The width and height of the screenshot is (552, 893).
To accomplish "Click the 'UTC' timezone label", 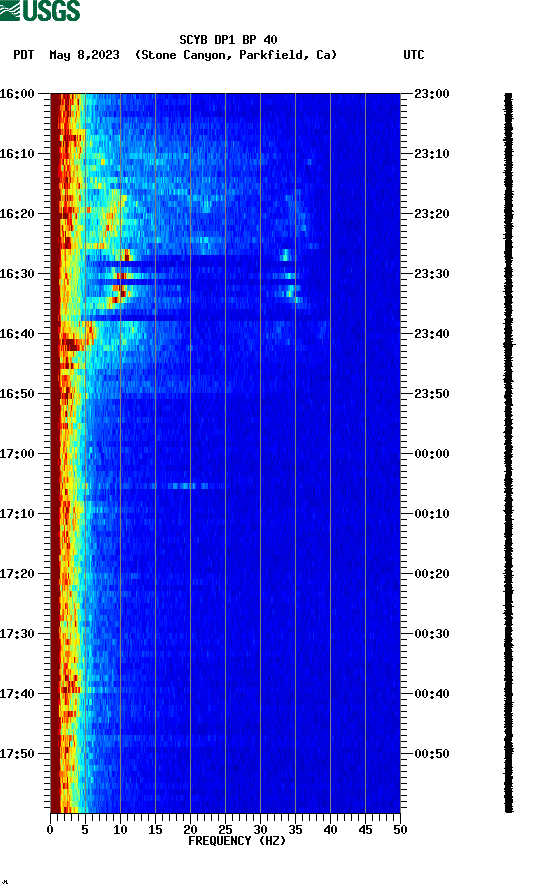I will tap(414, 55).
